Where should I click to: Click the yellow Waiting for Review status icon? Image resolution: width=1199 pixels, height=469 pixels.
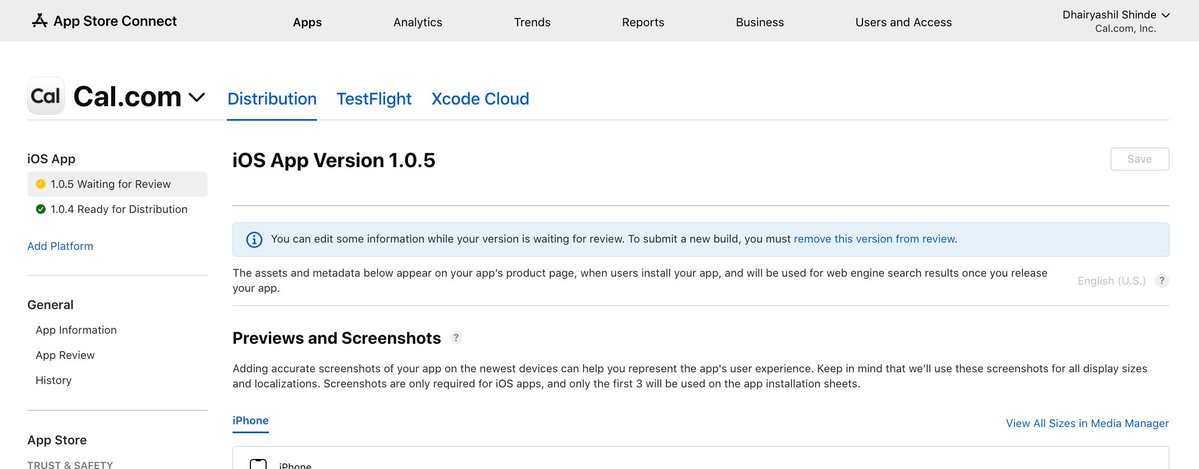[41, 184]
